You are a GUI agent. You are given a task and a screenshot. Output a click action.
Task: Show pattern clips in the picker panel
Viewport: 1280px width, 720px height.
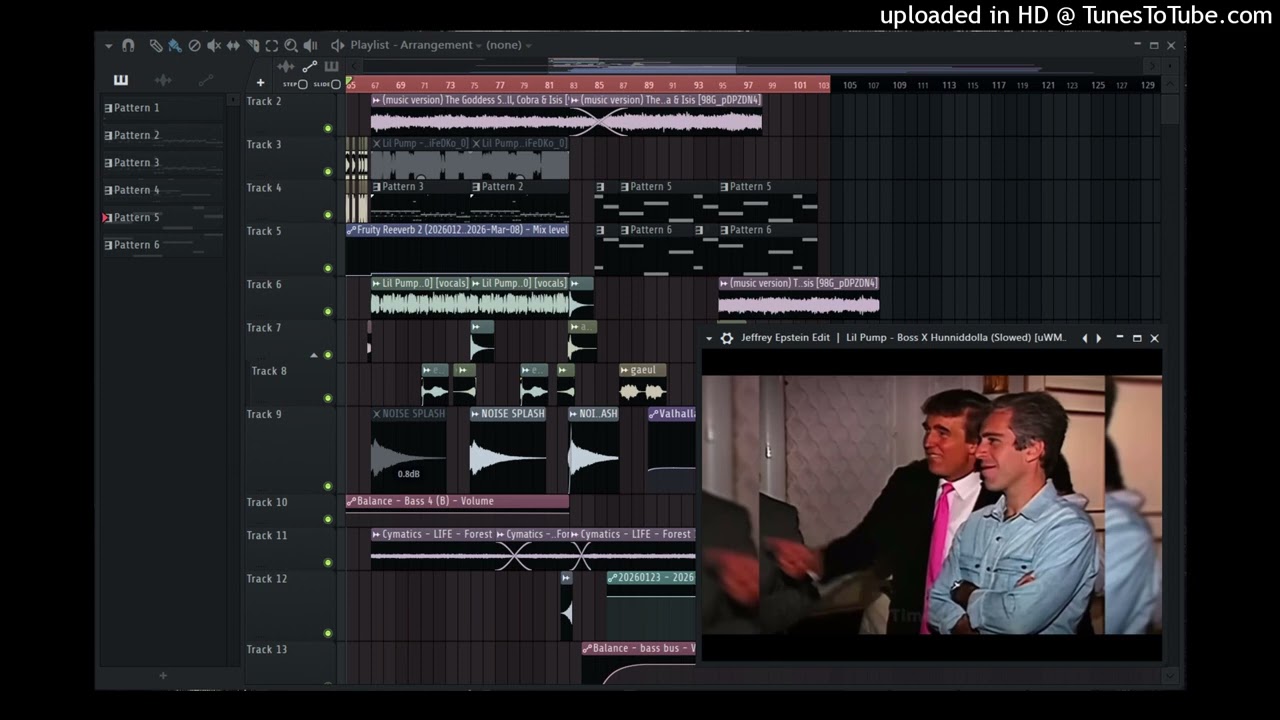(121, 80)
